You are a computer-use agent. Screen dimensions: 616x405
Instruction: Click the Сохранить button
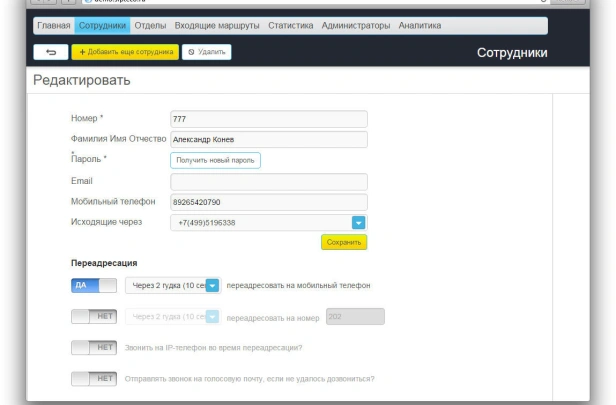point(344,242)
